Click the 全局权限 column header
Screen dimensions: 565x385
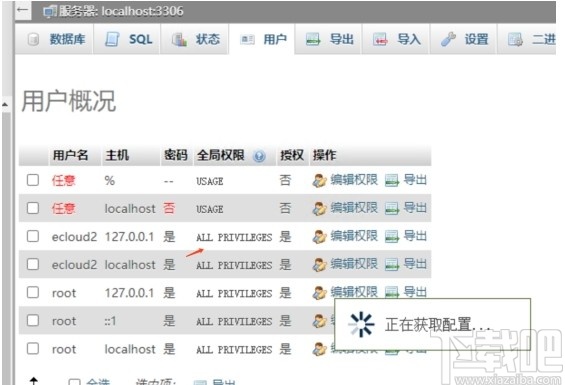[221, 155]
